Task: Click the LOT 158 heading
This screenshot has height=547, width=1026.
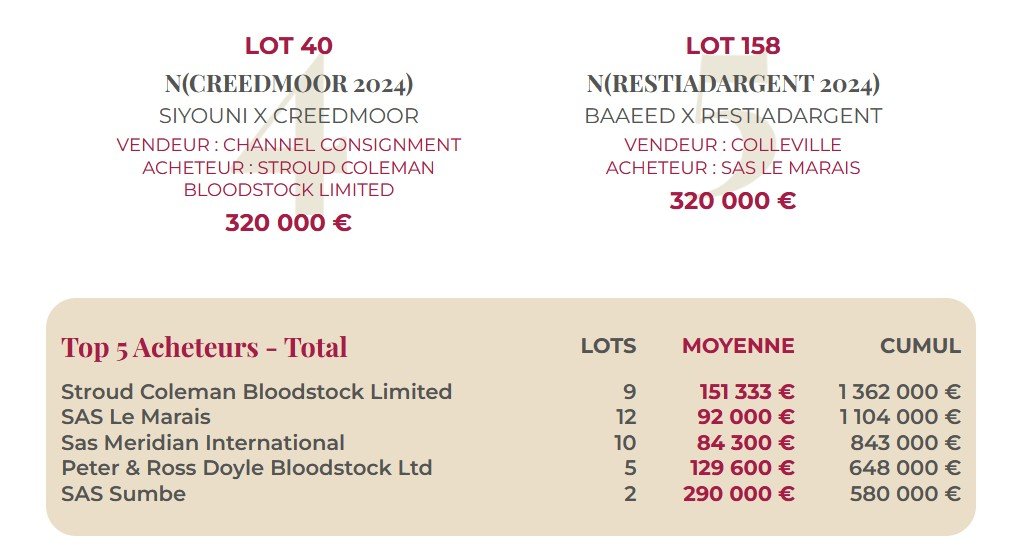Action: click(x=733, y=46)
